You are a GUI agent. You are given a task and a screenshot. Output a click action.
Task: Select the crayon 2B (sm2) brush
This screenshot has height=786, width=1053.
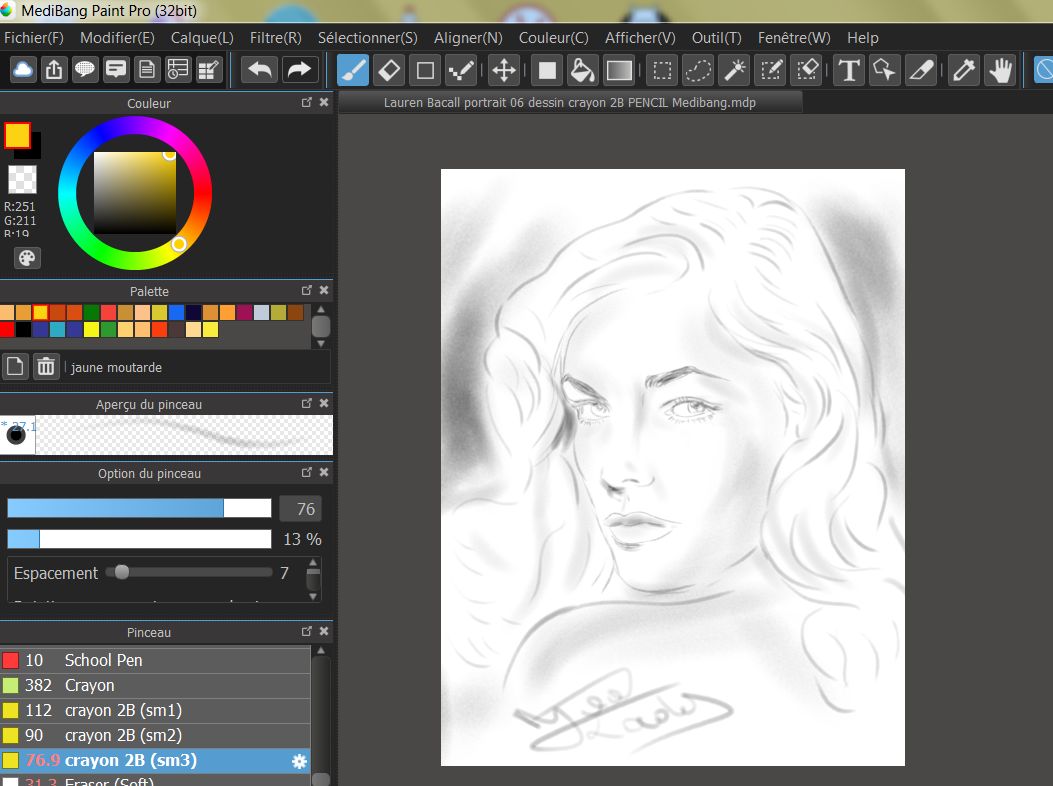click(155, 736)
